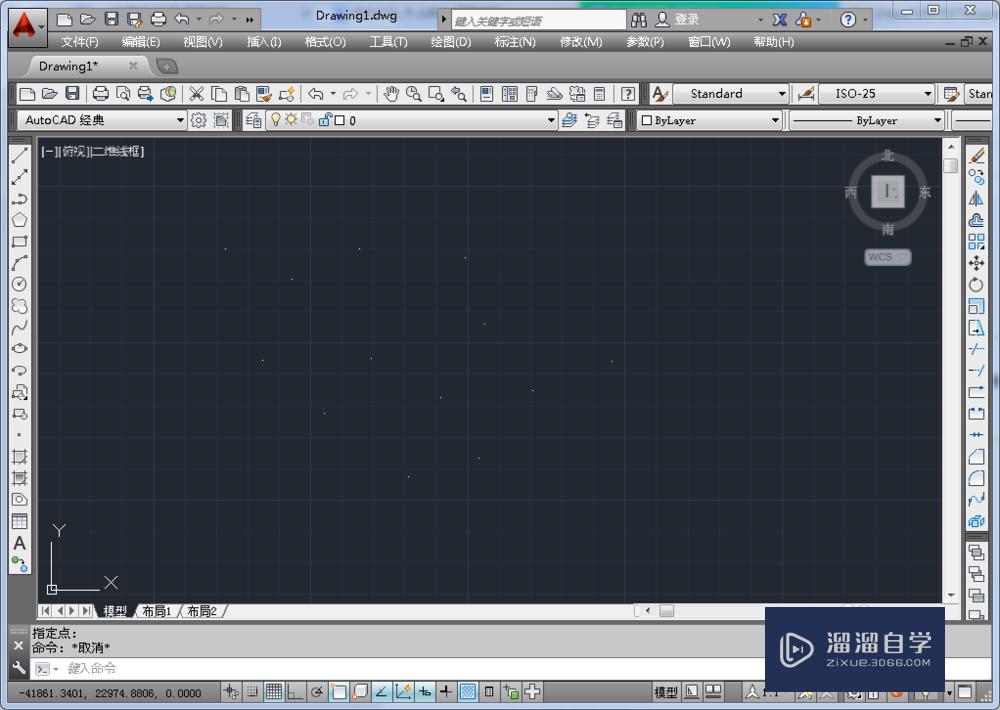Open the 修改(M) menu
This screenshot has width=1000, height=710.
[x=581, y=42]
